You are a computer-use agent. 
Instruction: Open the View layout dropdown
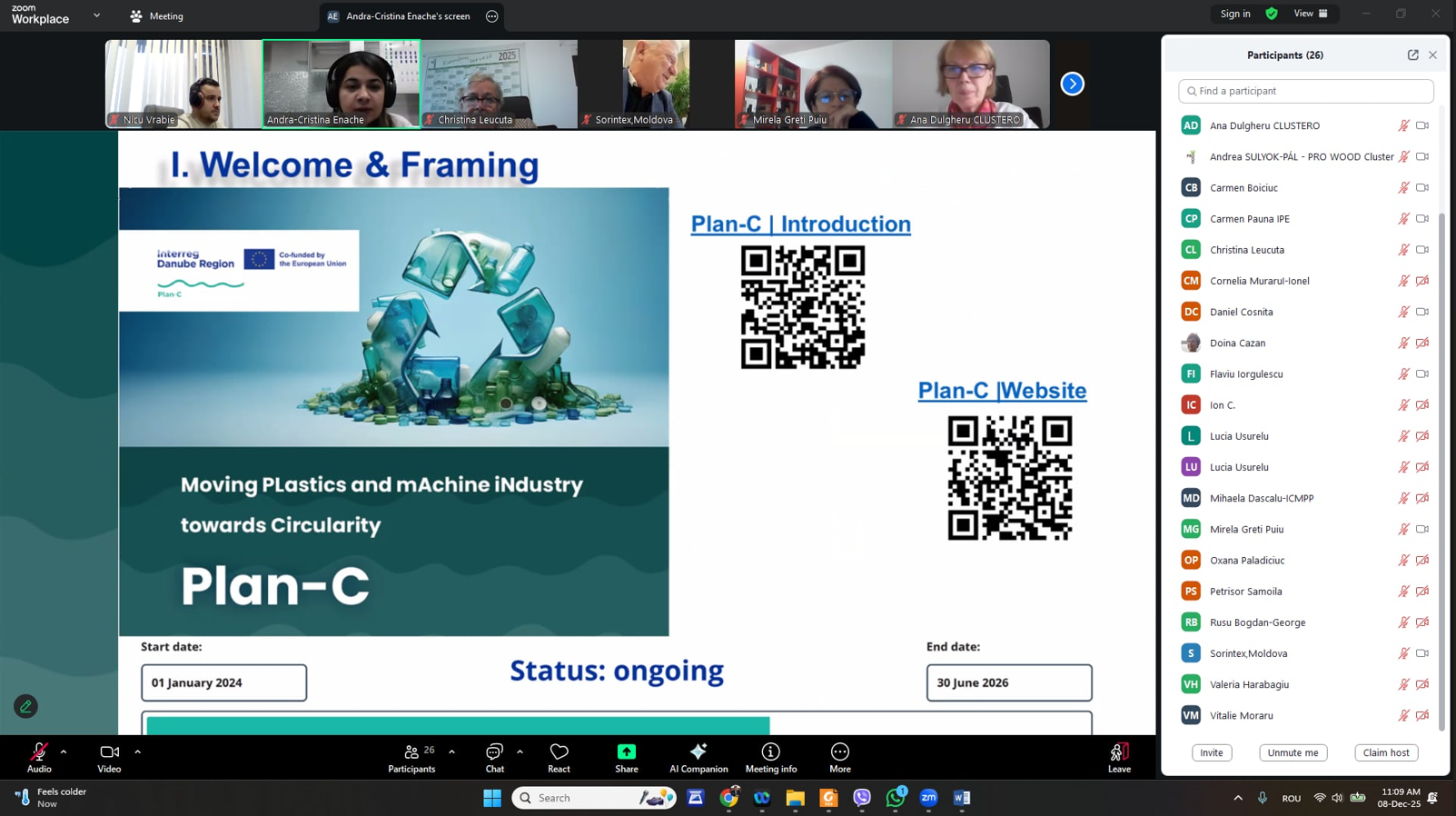1310,14
